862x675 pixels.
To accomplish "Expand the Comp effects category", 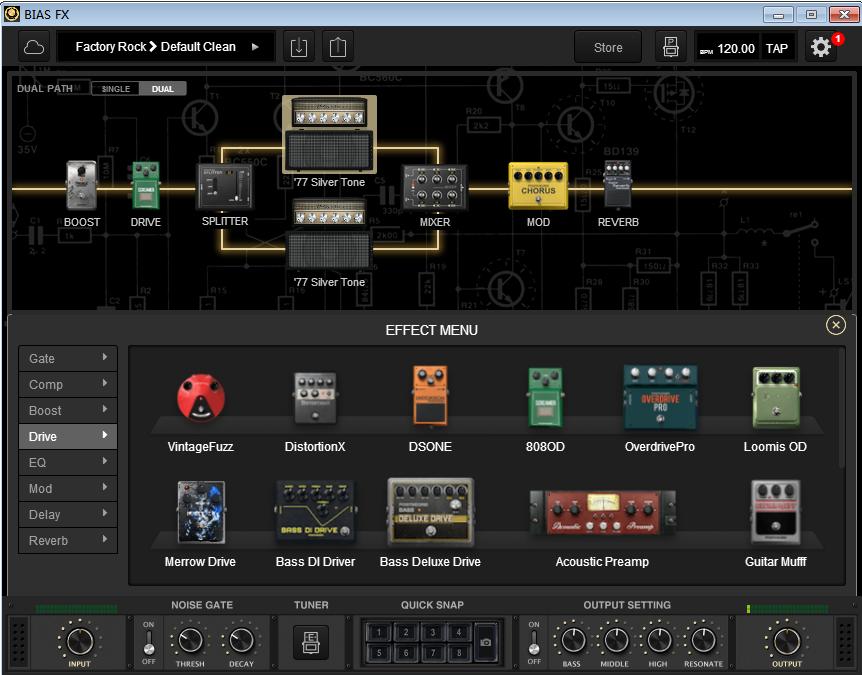I will pos(67,384).
